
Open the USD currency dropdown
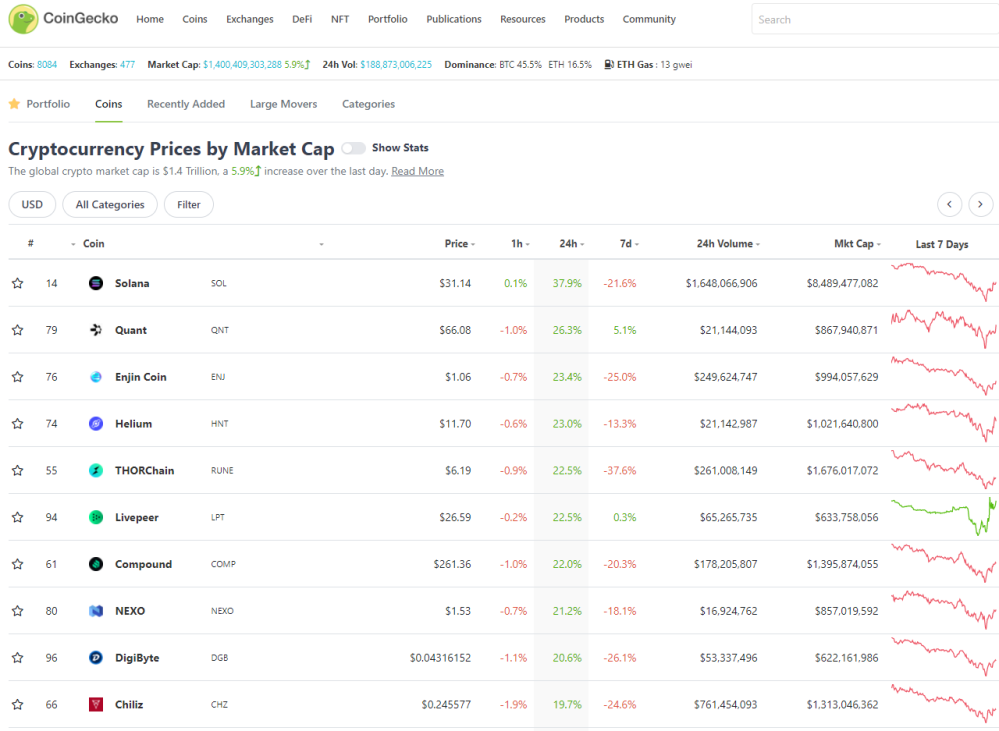pos(32,205)
